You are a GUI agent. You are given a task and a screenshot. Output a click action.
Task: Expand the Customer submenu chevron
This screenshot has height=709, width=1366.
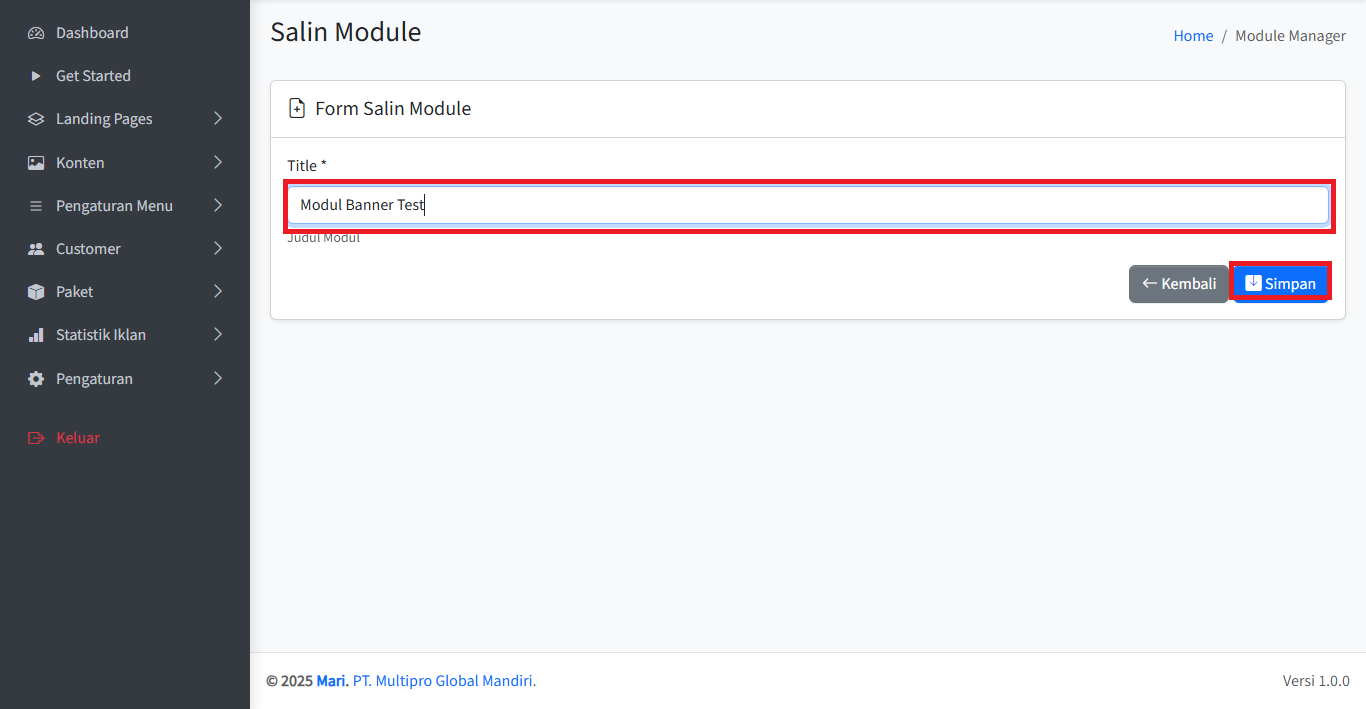[218, 248]
